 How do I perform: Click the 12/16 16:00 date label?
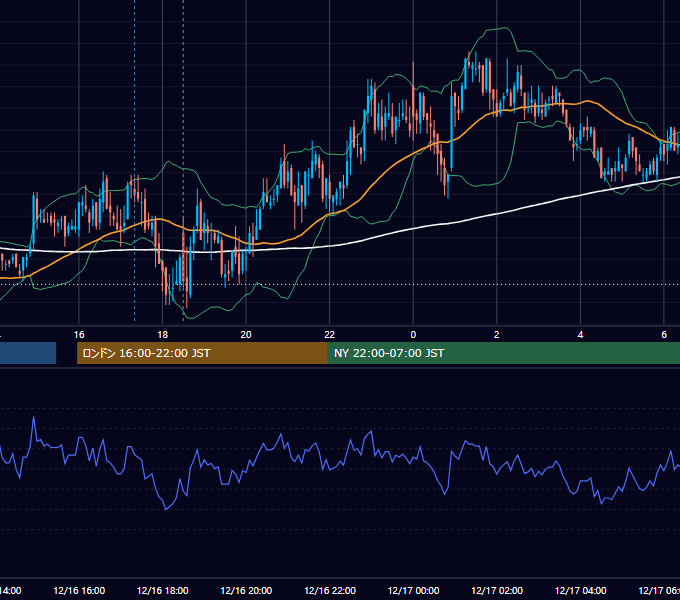(x=79, y=590)
